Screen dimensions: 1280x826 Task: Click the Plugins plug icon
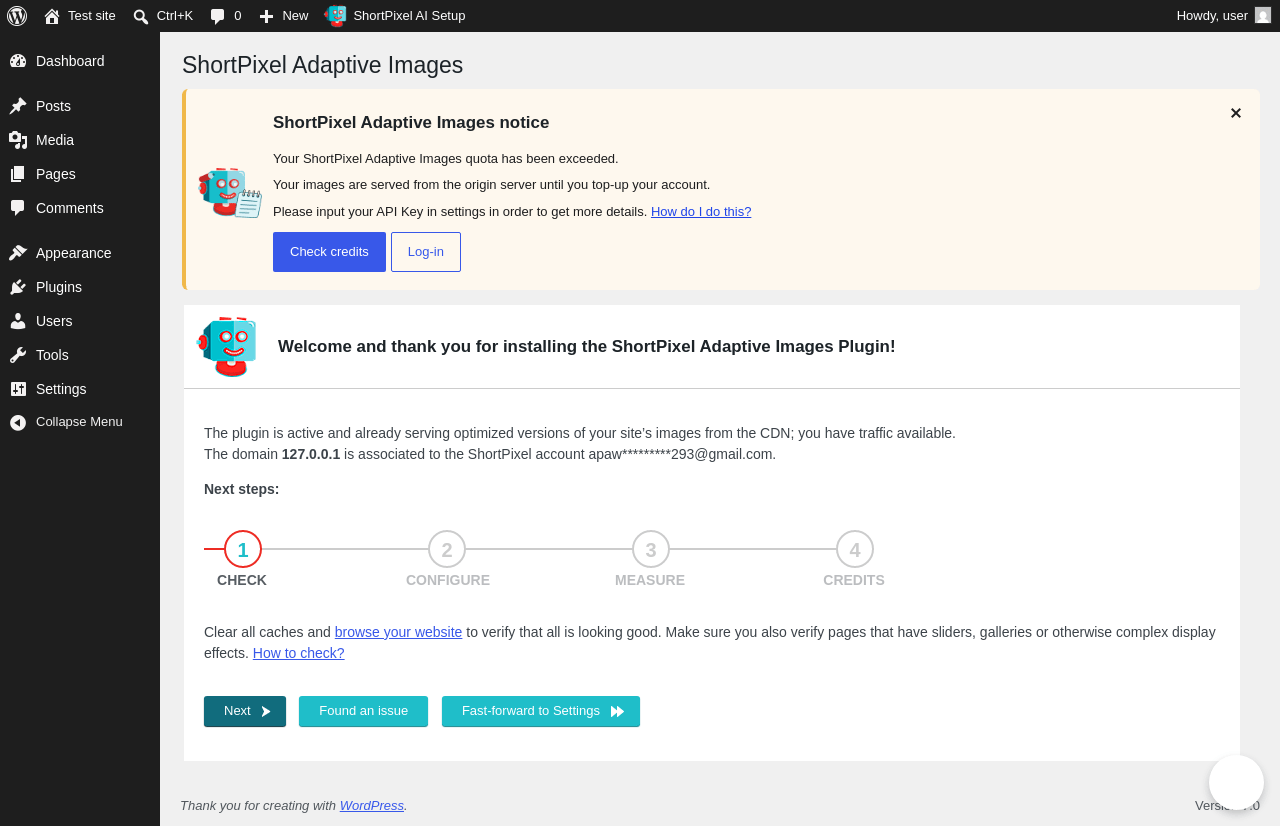pos(18,287)
